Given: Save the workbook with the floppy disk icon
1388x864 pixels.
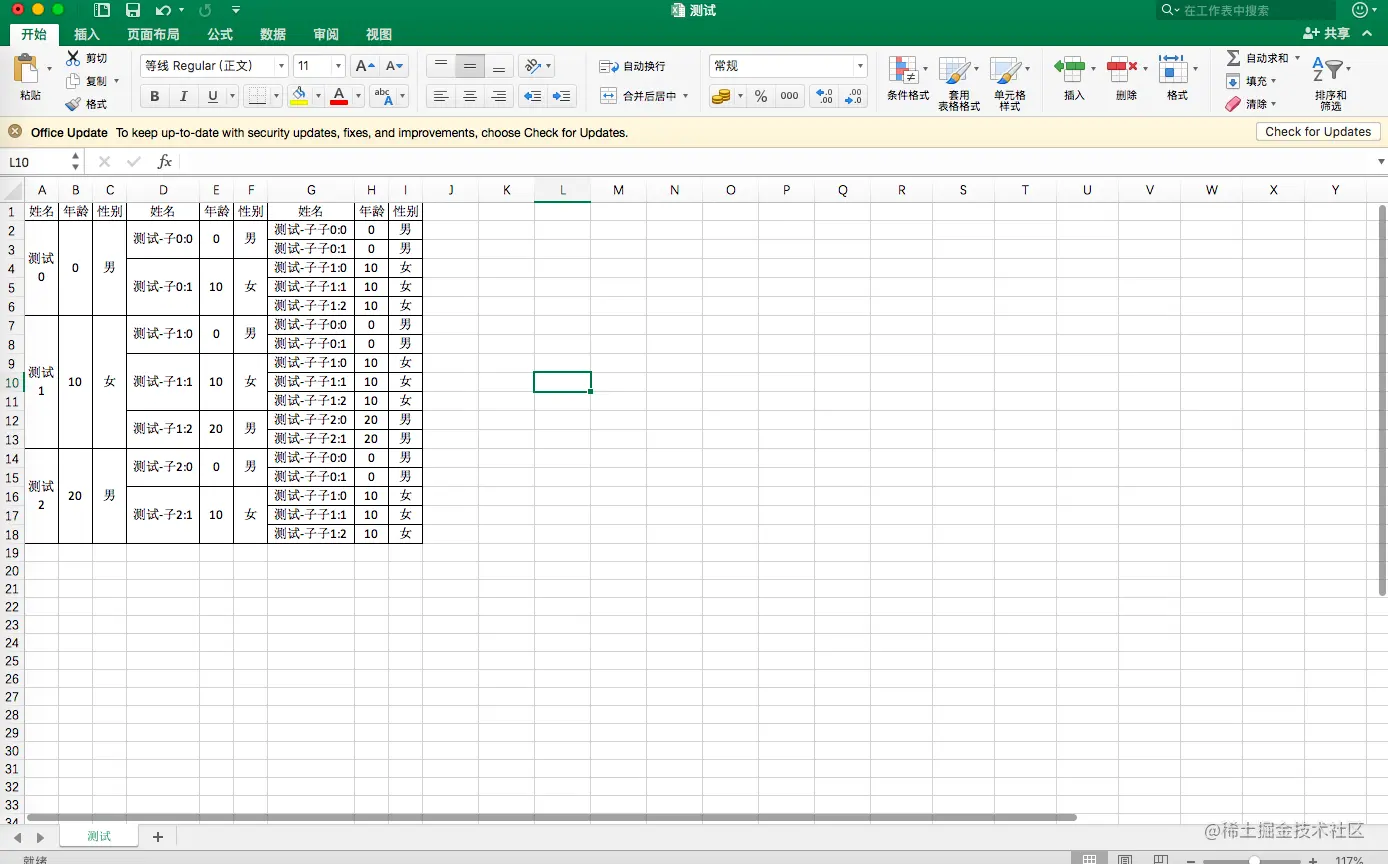Looking at the screenshot, I should click(133, 10).
